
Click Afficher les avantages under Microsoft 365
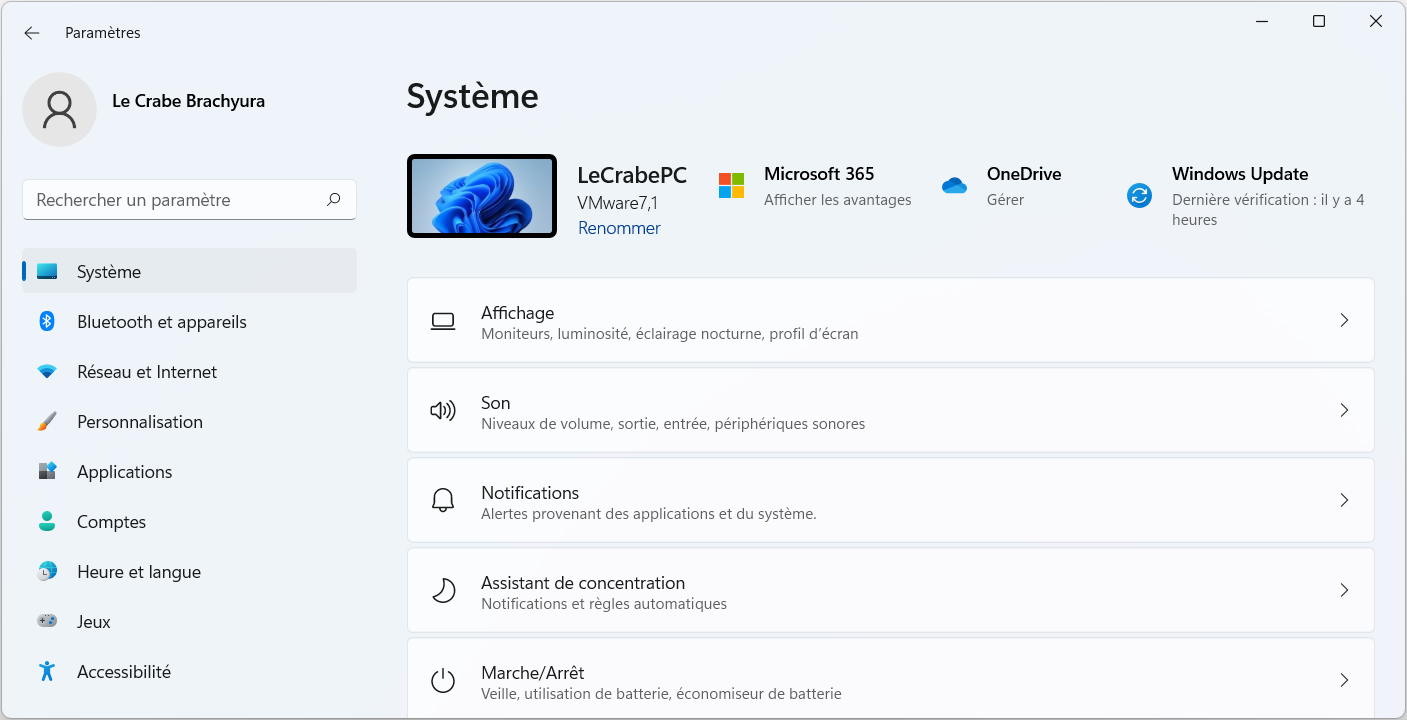point(837,200)
